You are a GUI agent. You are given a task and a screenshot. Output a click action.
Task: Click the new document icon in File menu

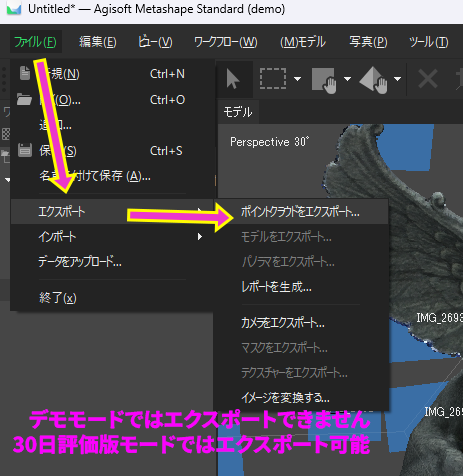pos(25,73)
